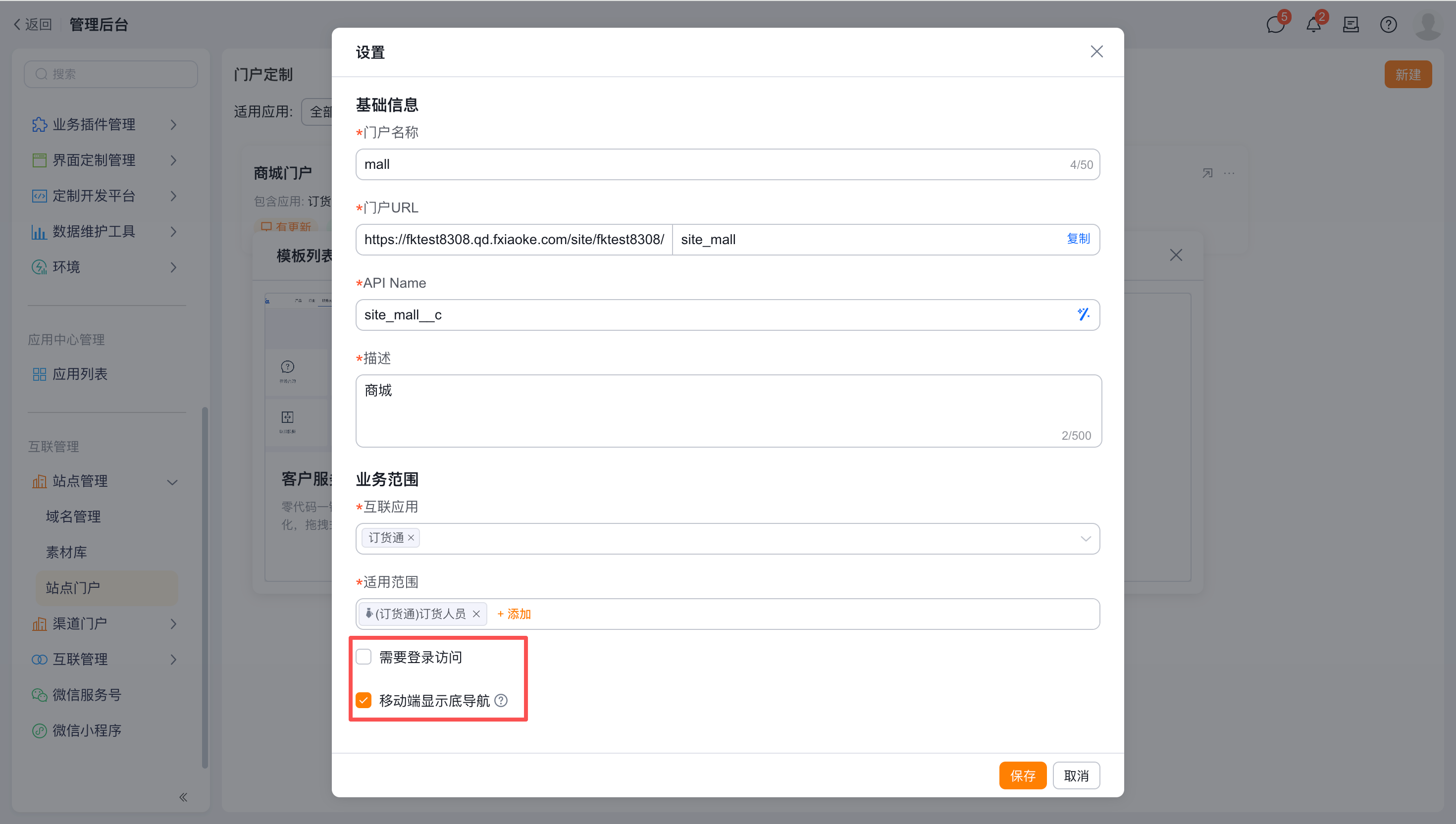Click the 保存 button

[x=1022, y=775]
